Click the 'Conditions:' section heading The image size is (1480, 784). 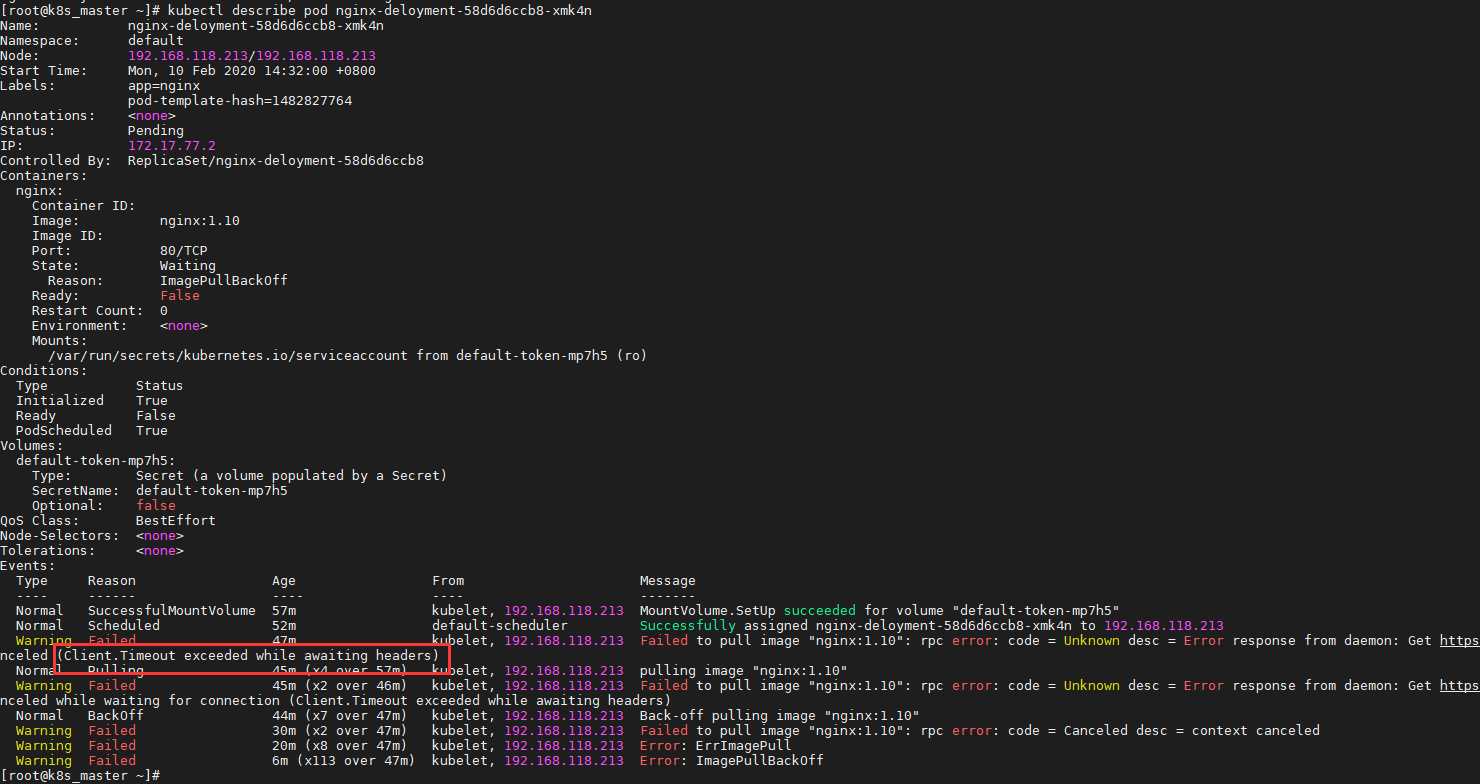[44, 370]
